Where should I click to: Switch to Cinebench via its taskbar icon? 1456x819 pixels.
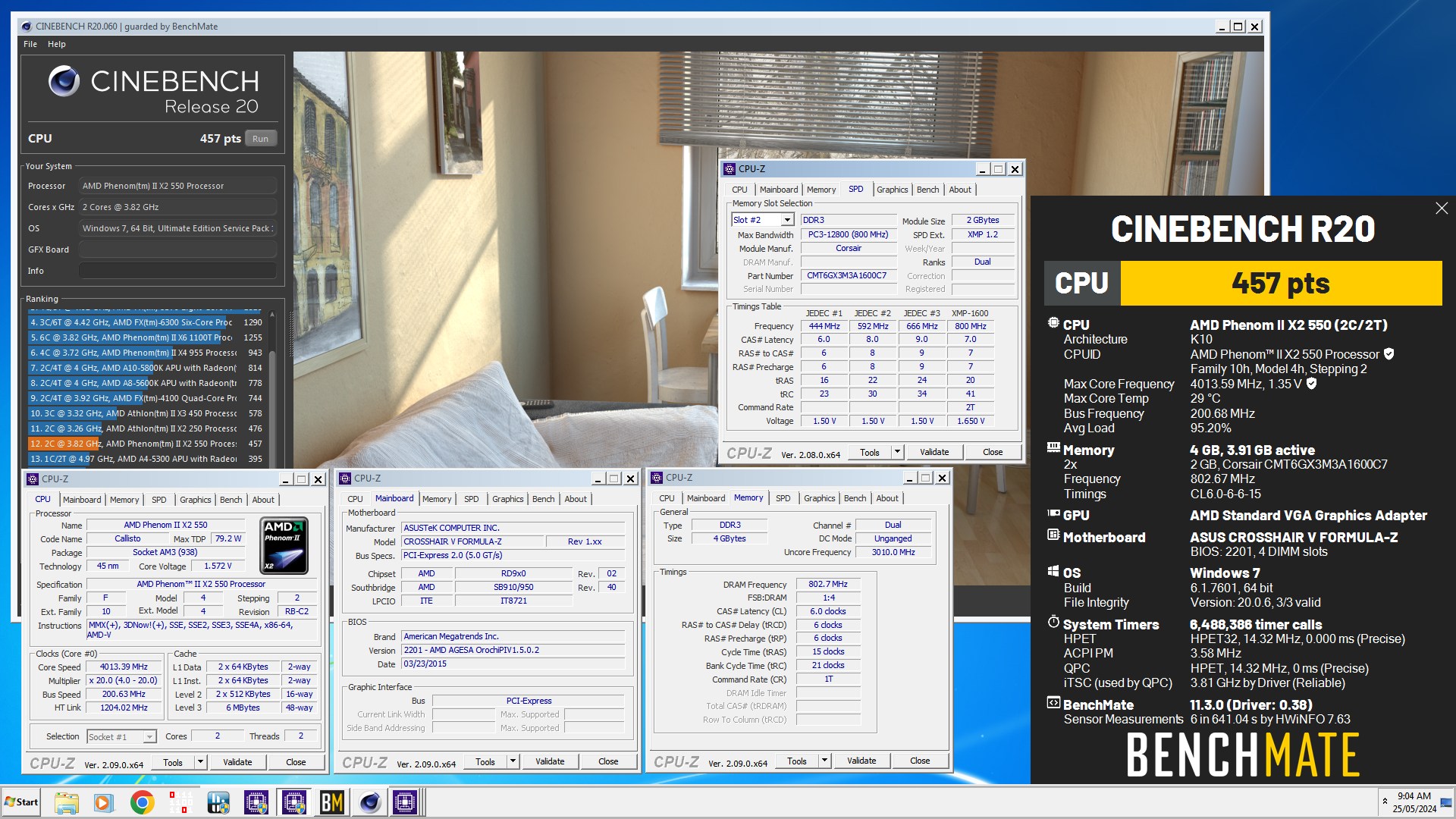tap(370, 802)
